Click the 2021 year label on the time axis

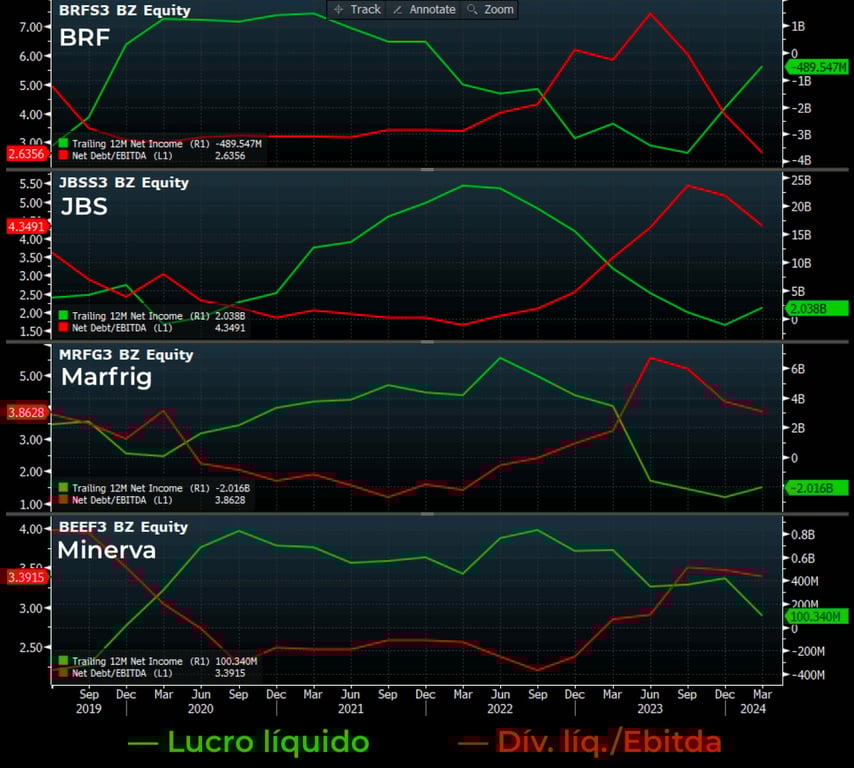(x=350, y=709)
